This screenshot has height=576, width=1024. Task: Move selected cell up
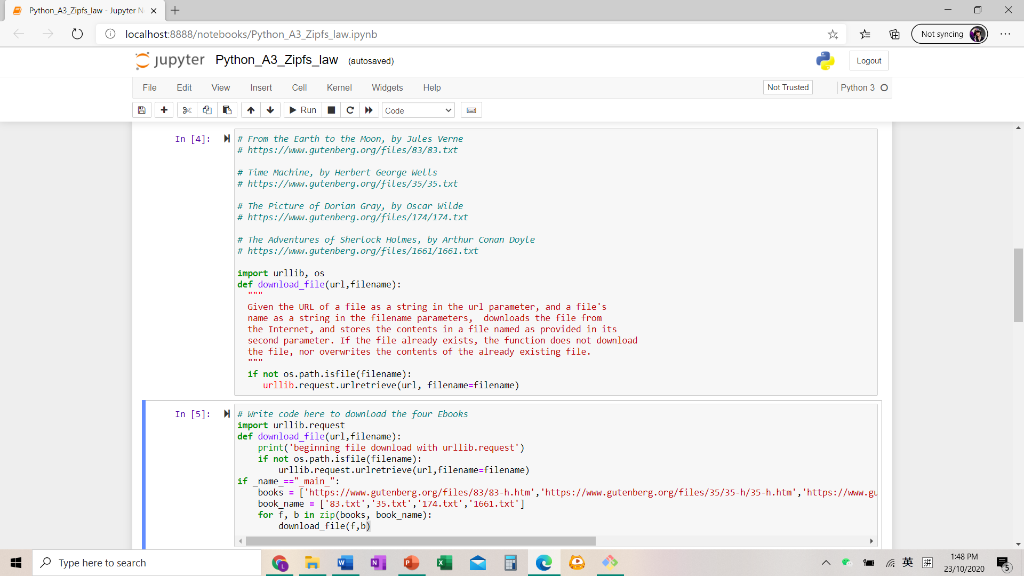tap(251, 110)
